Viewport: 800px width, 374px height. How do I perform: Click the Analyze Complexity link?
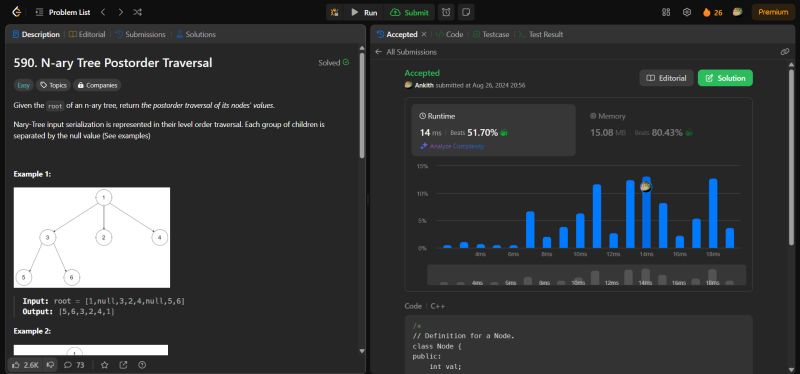click(x=452, y=146)
